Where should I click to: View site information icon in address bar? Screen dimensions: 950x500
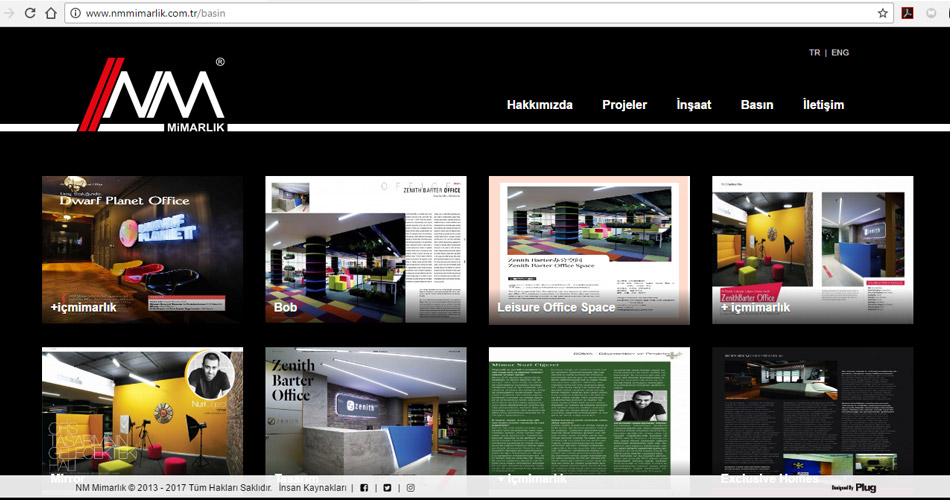click(x=75, y=13)
